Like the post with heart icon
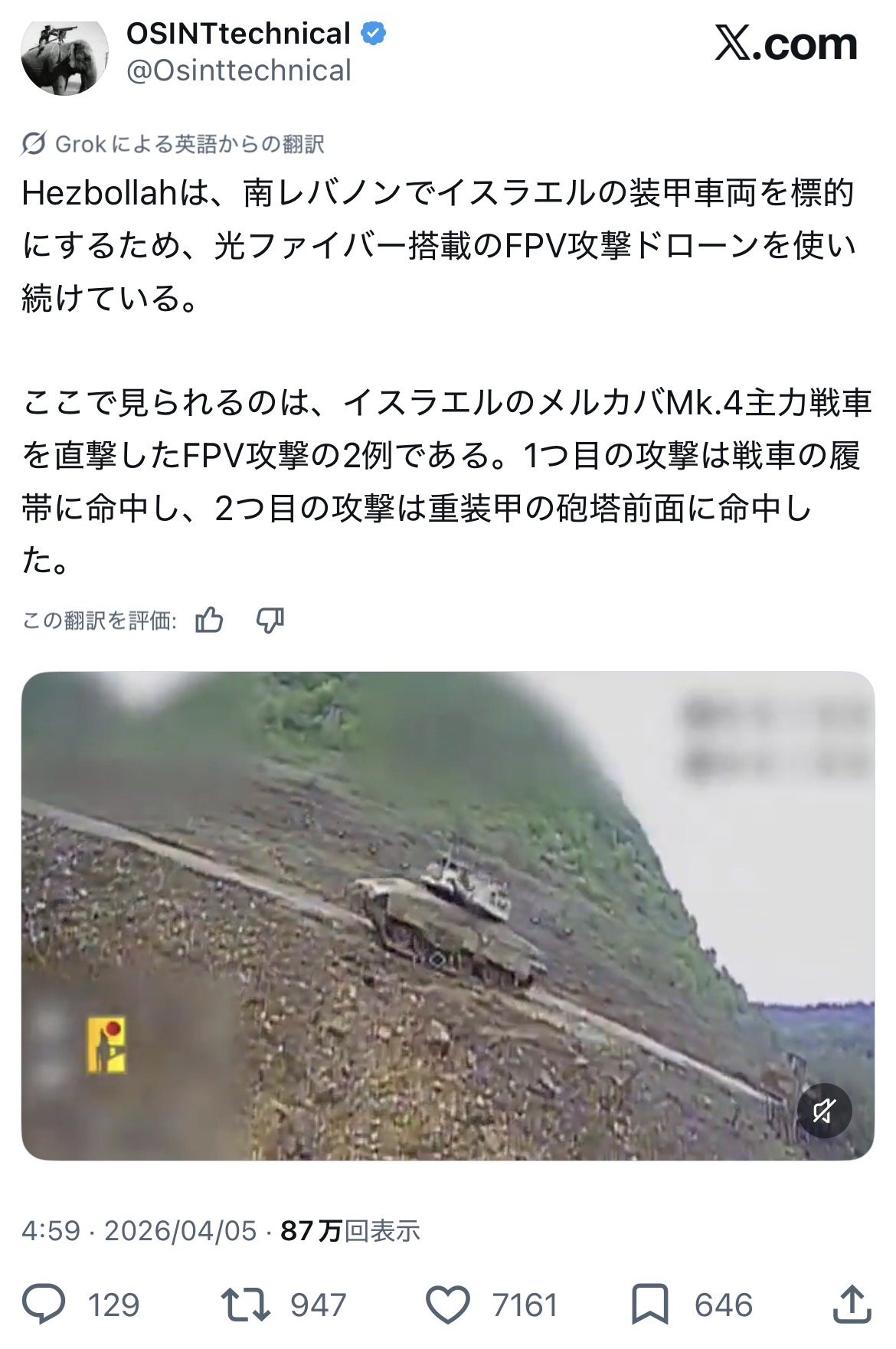Image resolution: width=896 pixels, height=1349 pixels. point(447,1305)
